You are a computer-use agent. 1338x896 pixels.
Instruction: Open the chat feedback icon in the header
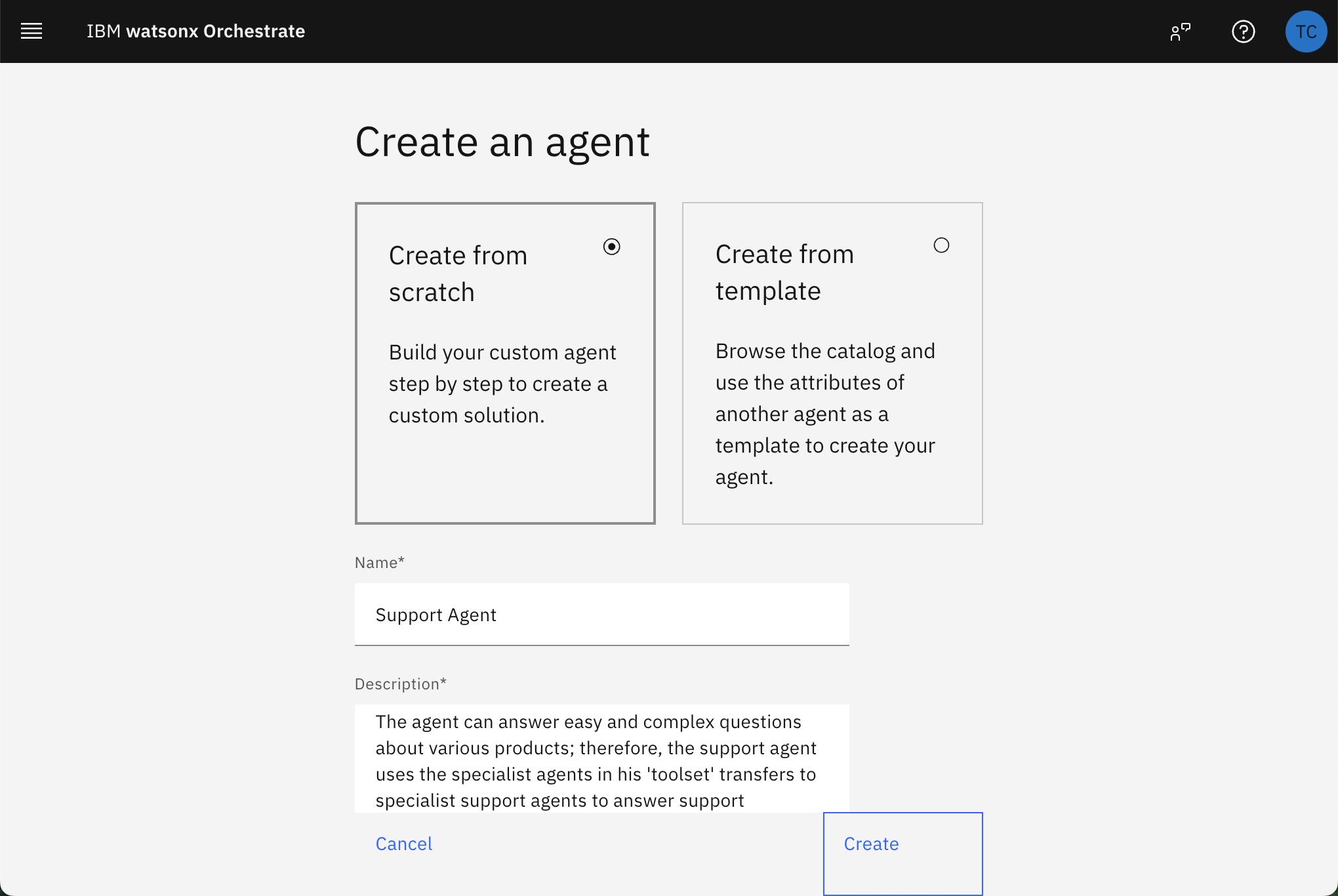(1179, 31)
